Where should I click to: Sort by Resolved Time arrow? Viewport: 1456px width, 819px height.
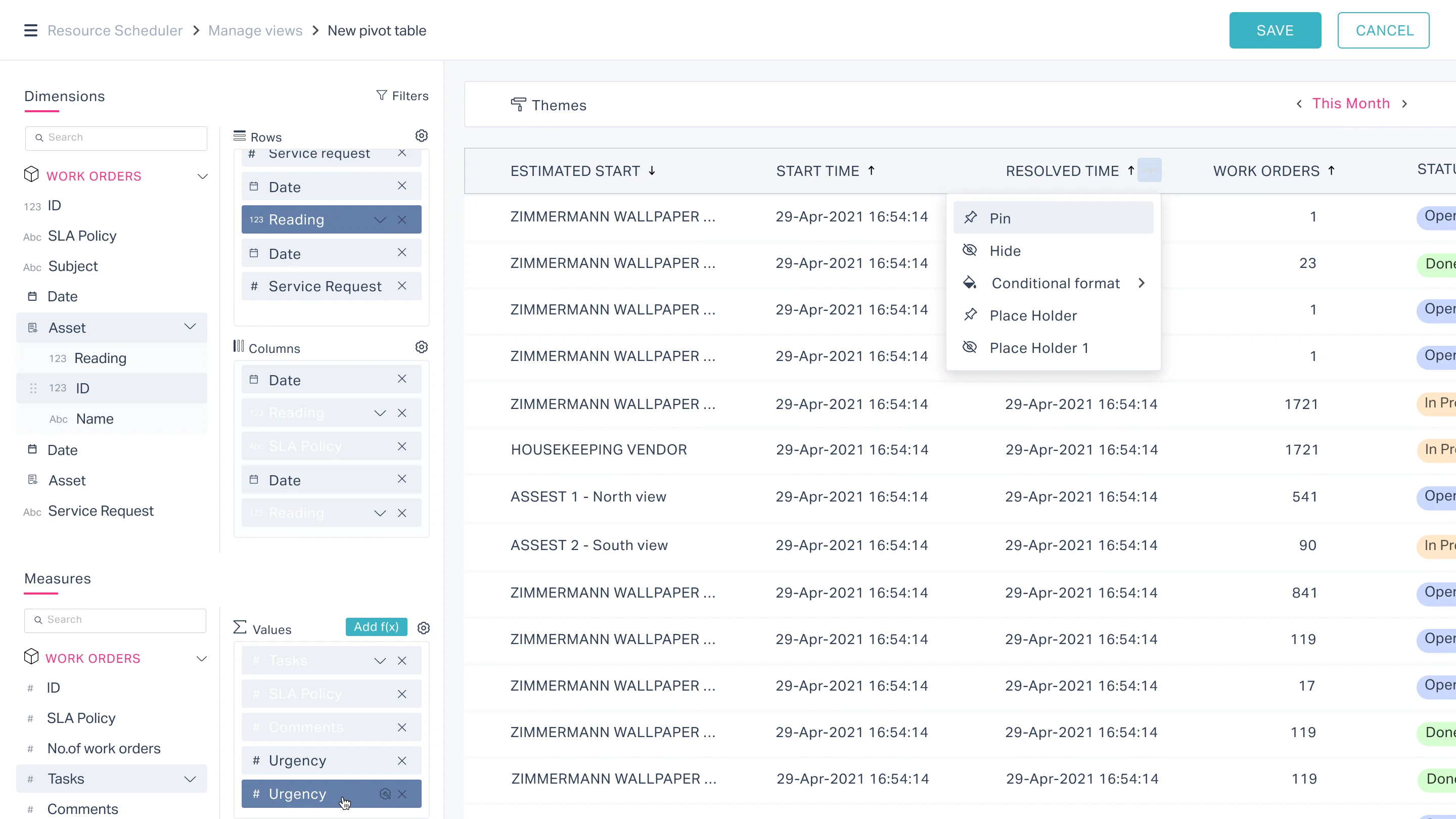(1130, 170)
